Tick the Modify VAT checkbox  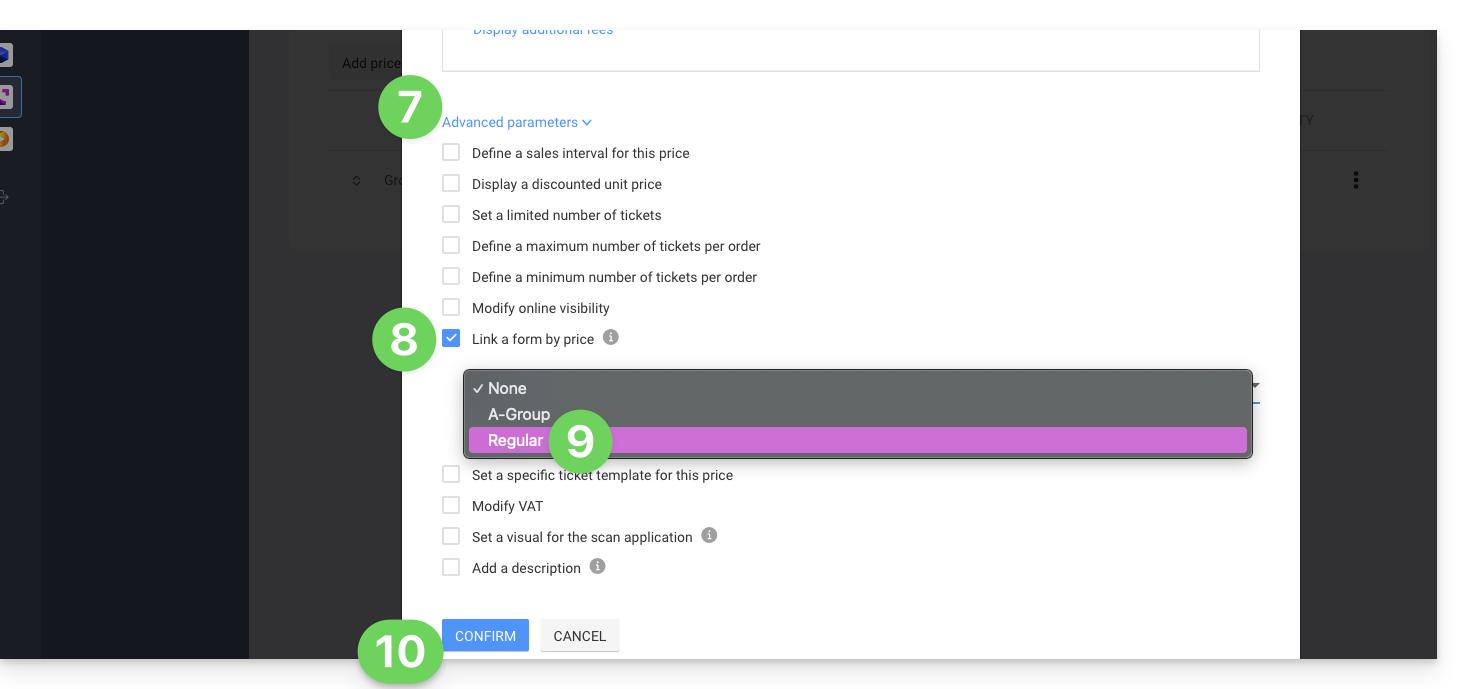(451, 506)
